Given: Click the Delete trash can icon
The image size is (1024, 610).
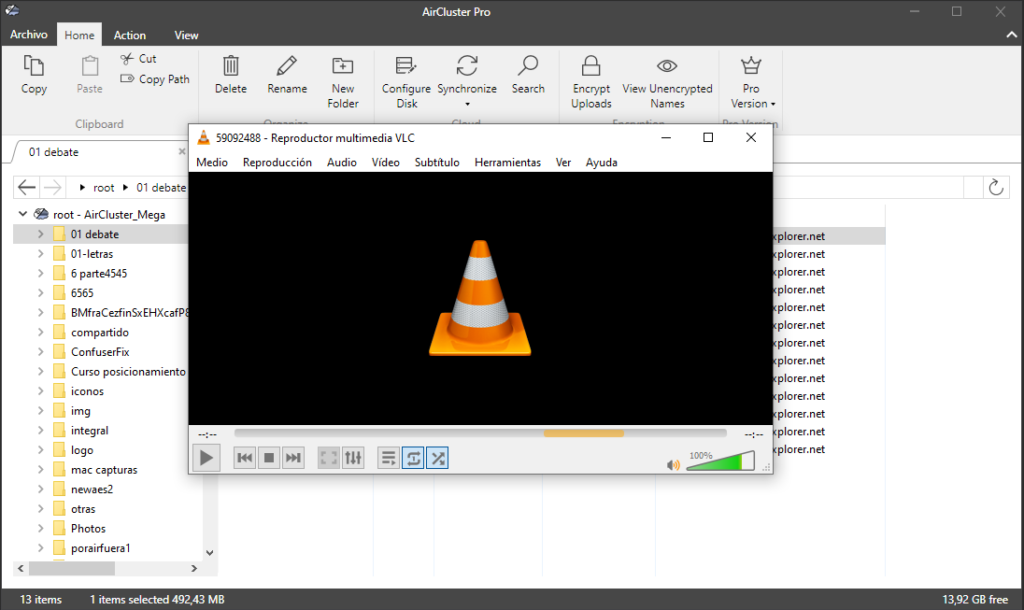Looking at the screenshot, I should pyautogui.click(x=231, y=66).
